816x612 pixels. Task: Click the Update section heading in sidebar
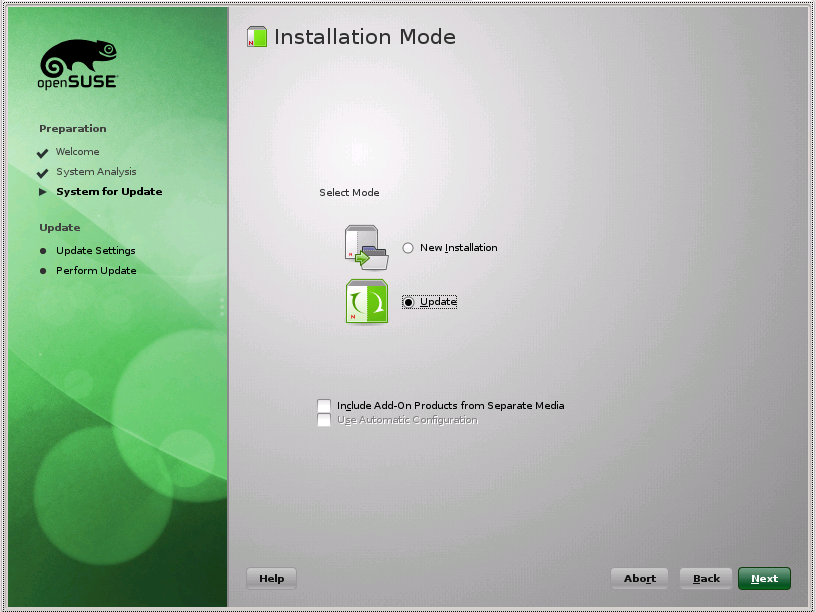coord(60,227)
